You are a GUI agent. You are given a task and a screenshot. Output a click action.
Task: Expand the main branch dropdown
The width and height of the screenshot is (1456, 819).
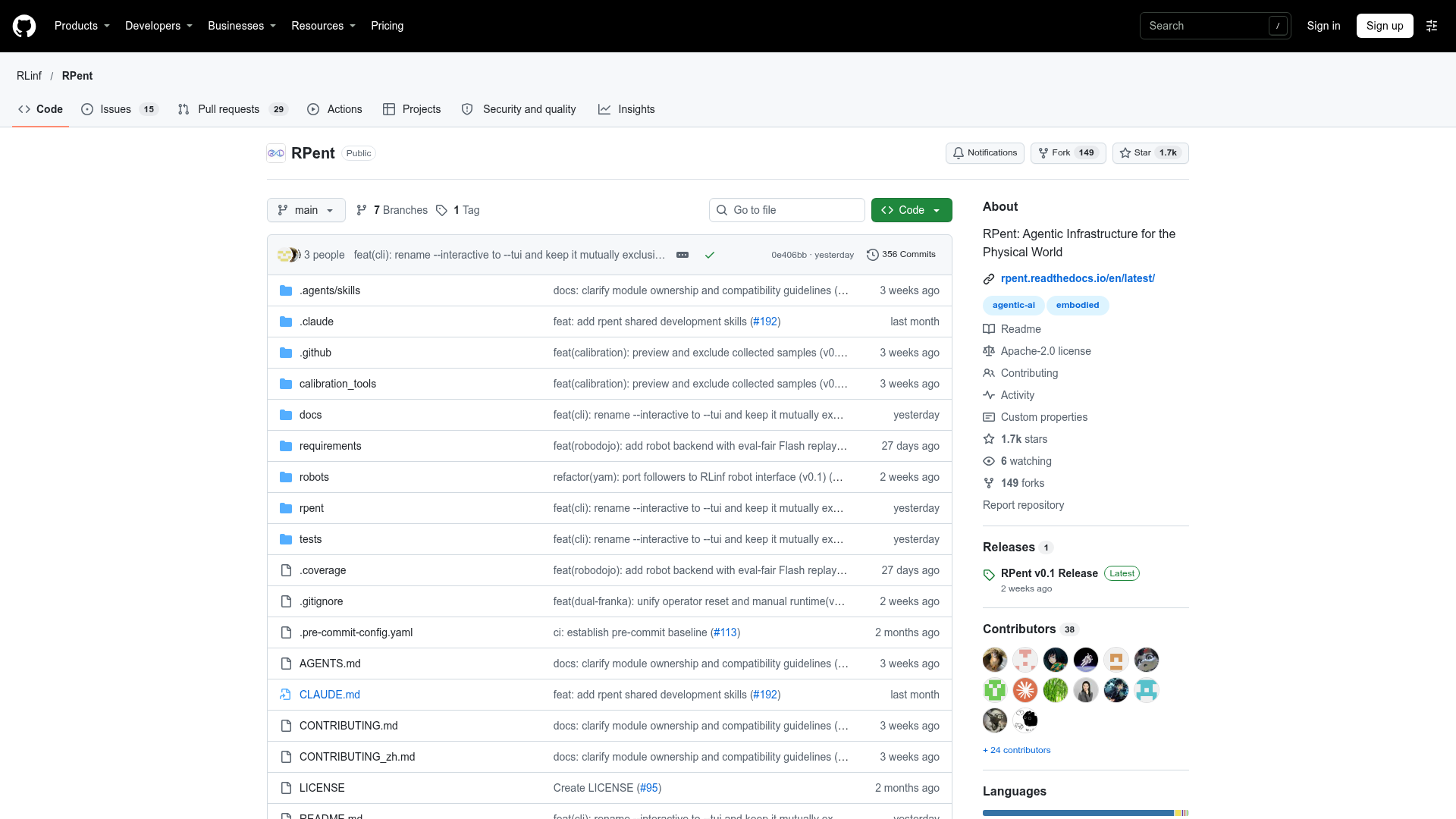(306, 210)
